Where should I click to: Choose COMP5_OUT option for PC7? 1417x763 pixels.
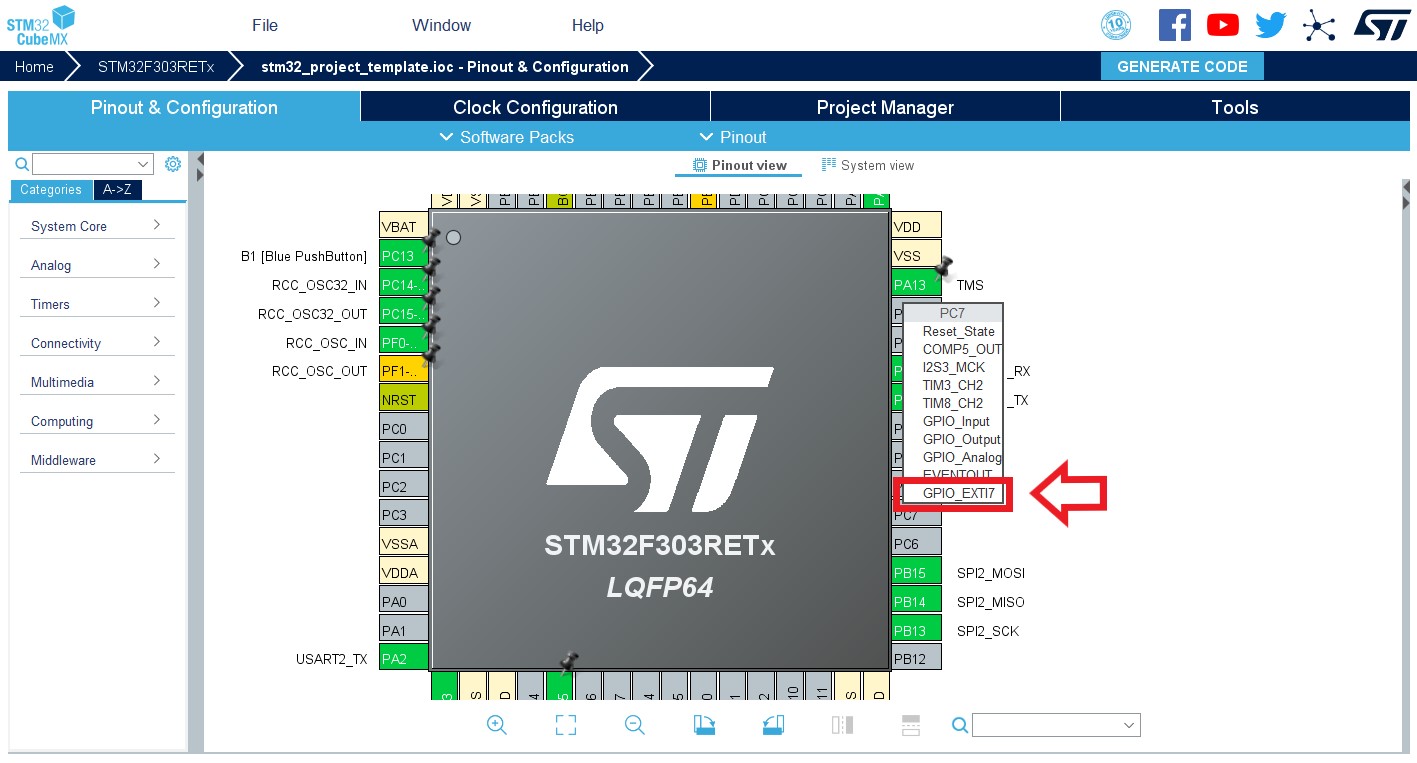tap(953, 349)
